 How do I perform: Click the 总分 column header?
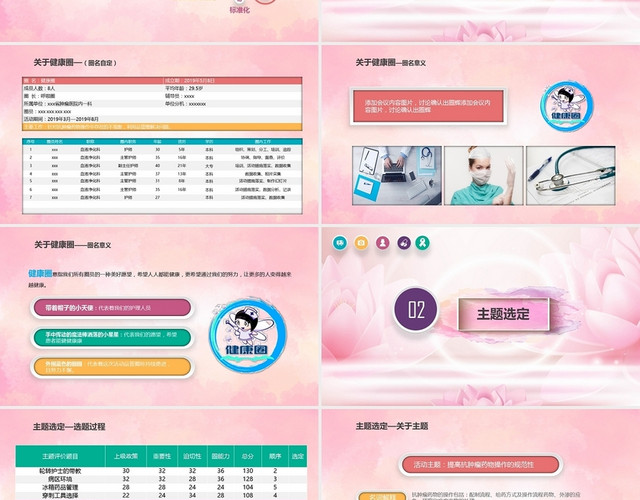click(248, 456)
